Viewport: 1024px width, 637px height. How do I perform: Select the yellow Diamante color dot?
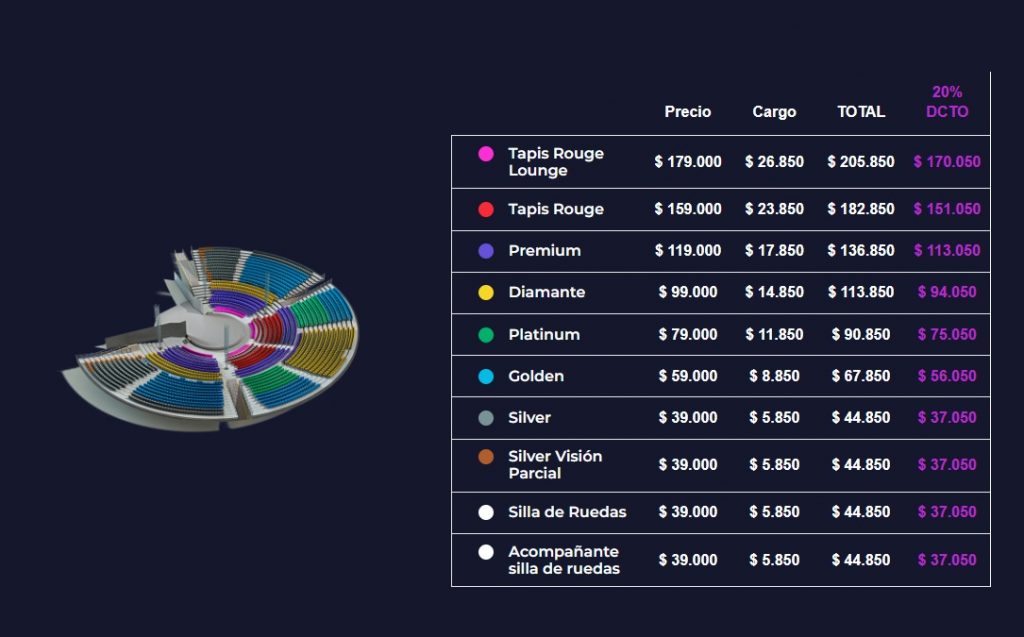tap(486, 293)
